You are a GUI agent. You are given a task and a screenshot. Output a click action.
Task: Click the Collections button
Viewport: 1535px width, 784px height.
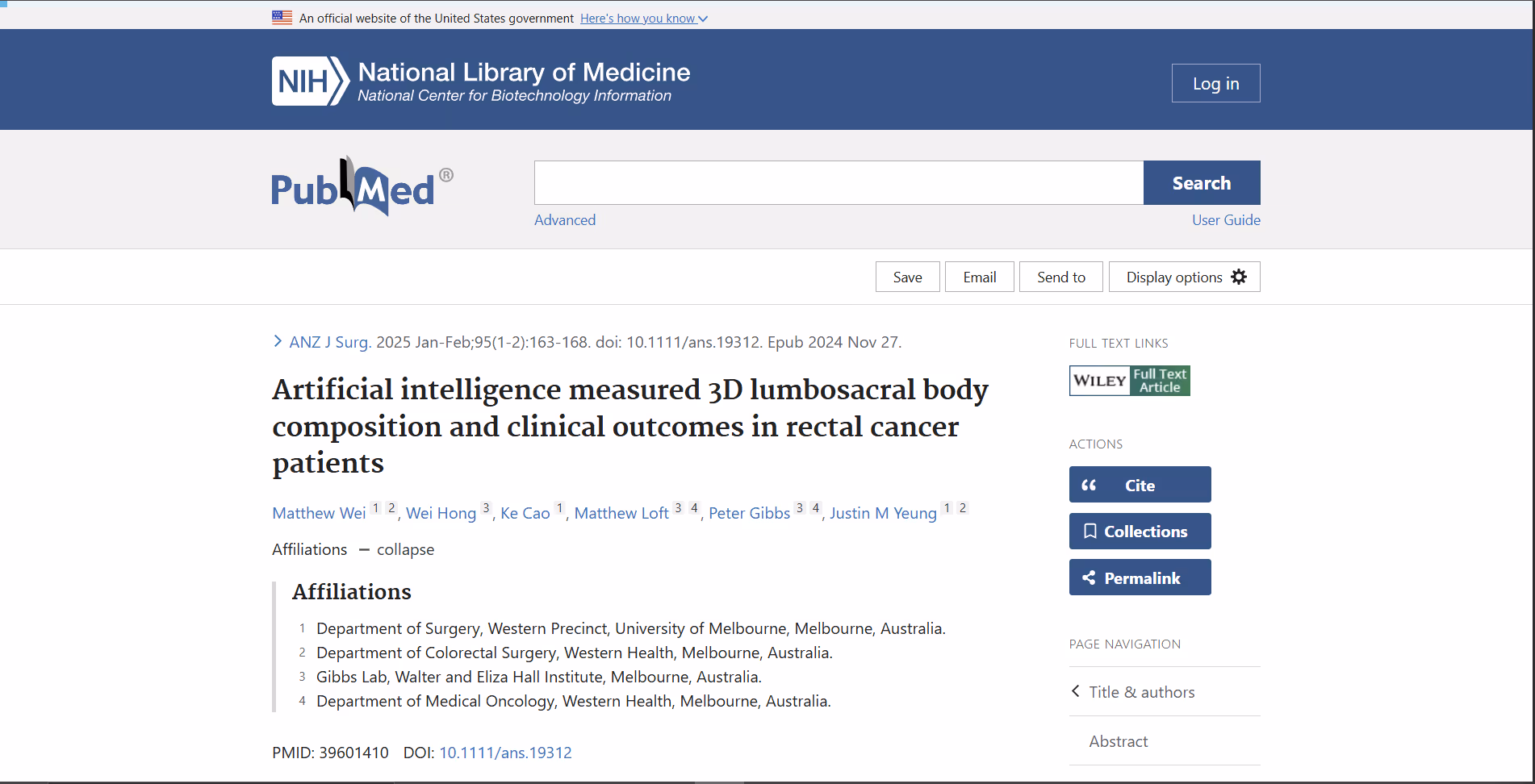[x=1140, y=532]
